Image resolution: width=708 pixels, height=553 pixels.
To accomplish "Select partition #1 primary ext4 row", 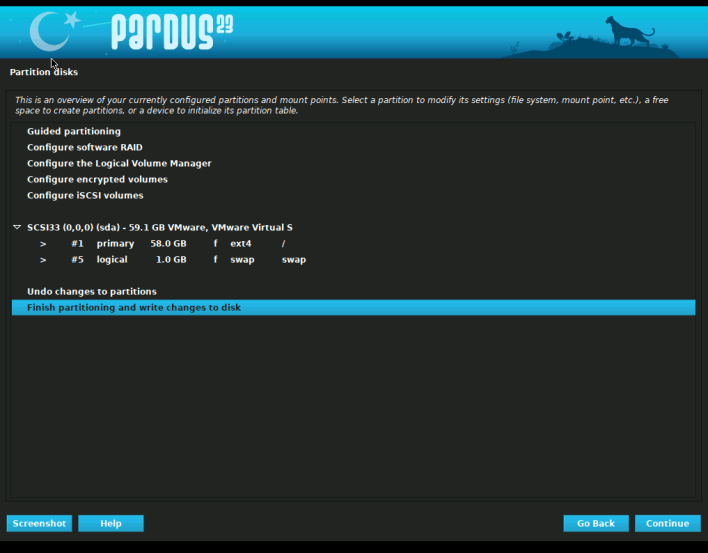I will (x=353, y=244).
